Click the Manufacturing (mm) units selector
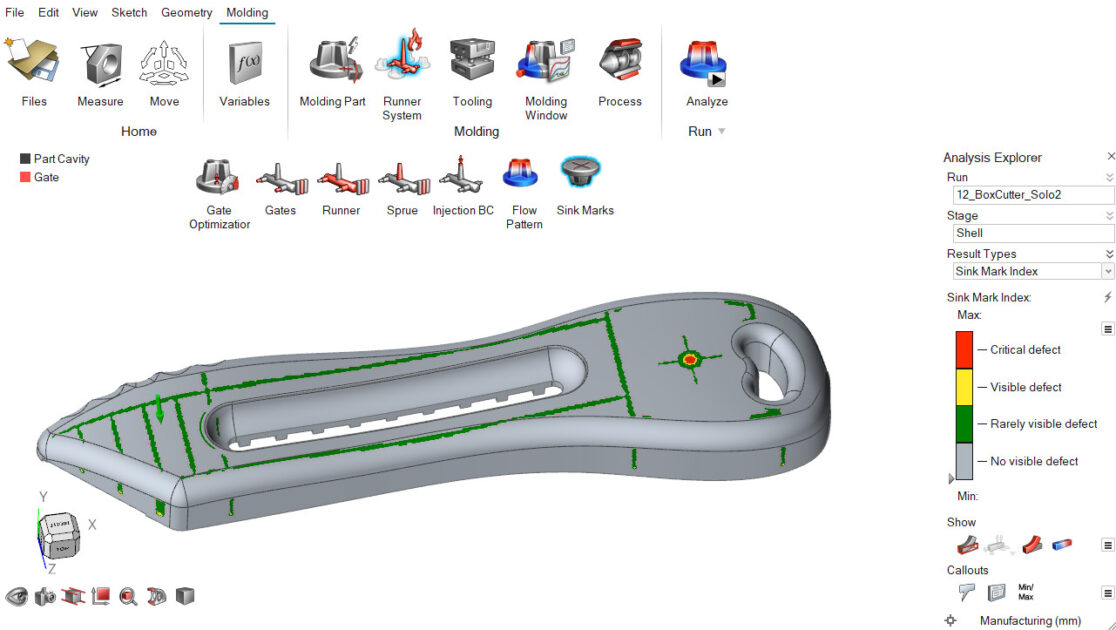 coord(1030,621)
